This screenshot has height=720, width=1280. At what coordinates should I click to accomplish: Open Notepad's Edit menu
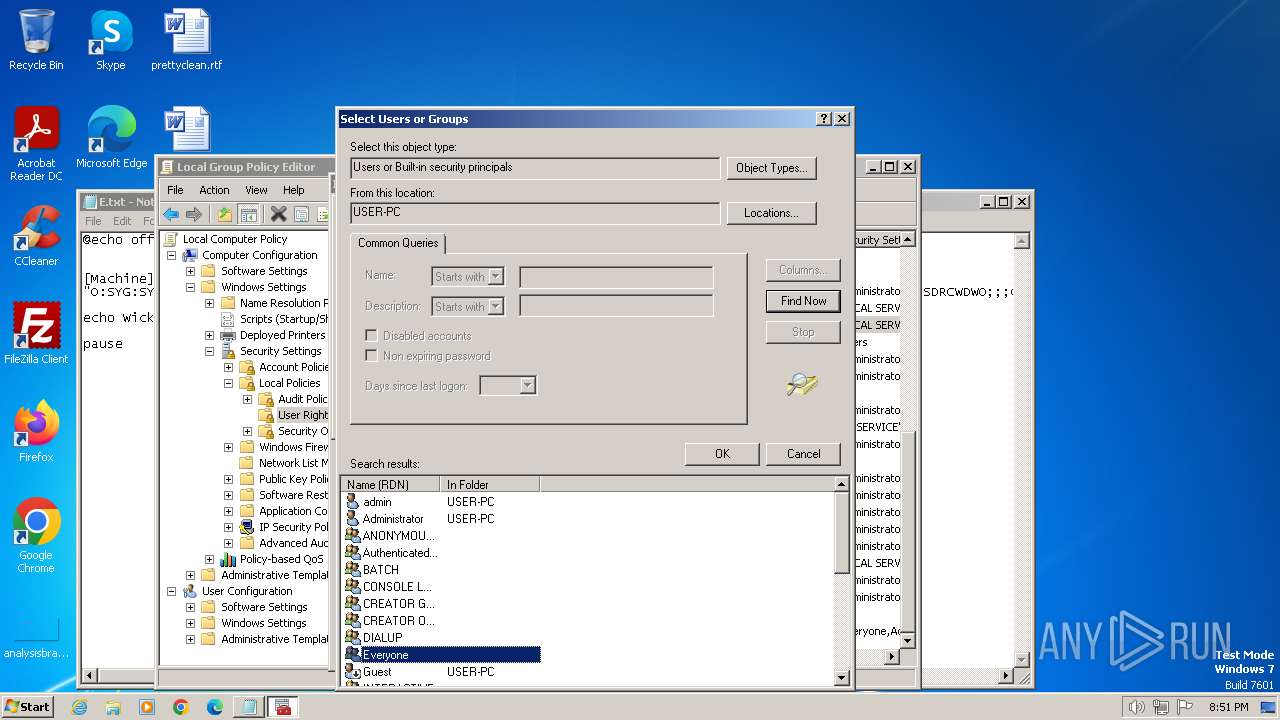pos(122,221)
